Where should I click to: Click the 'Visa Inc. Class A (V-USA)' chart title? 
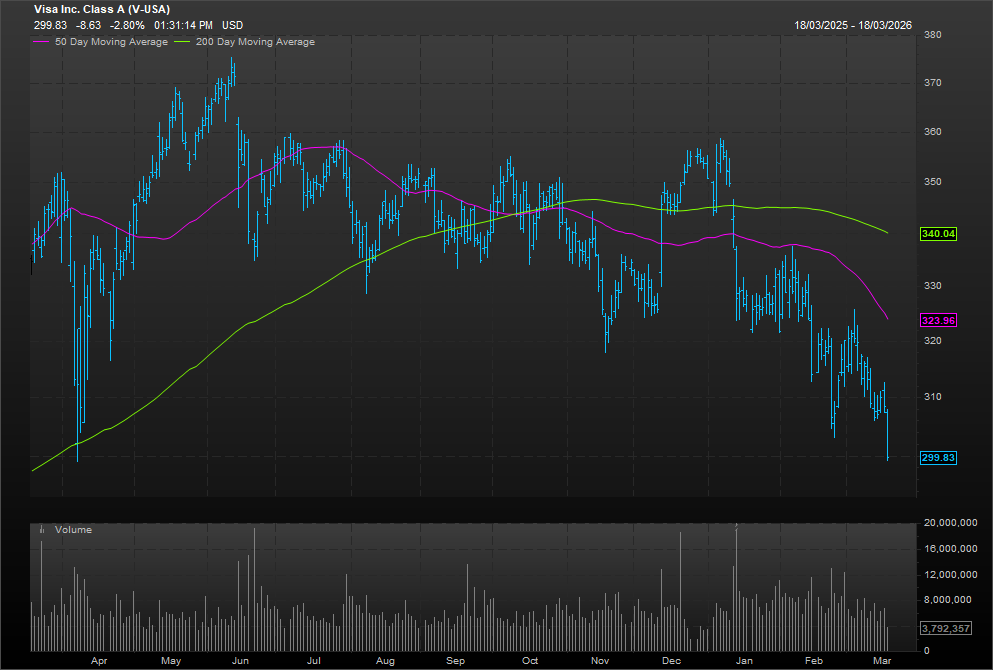(x=102, y=9)
